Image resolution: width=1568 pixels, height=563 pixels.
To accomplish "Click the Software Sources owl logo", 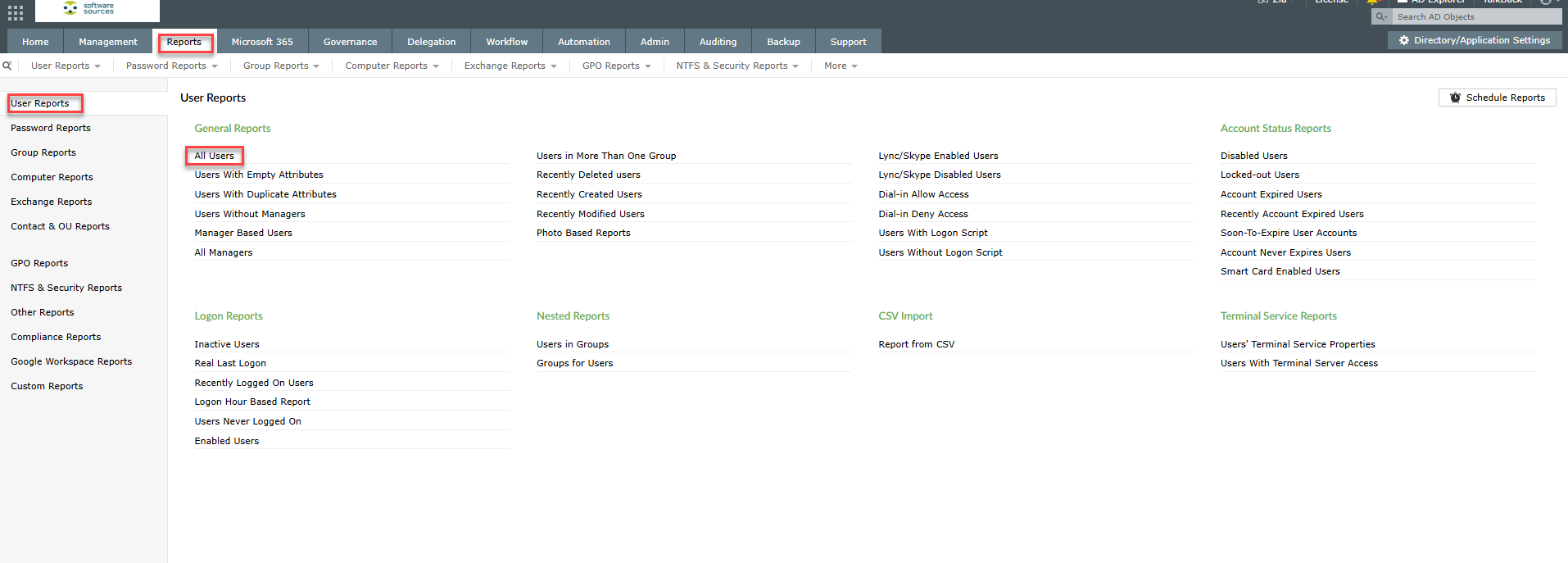I will click(x=71, y=8).
